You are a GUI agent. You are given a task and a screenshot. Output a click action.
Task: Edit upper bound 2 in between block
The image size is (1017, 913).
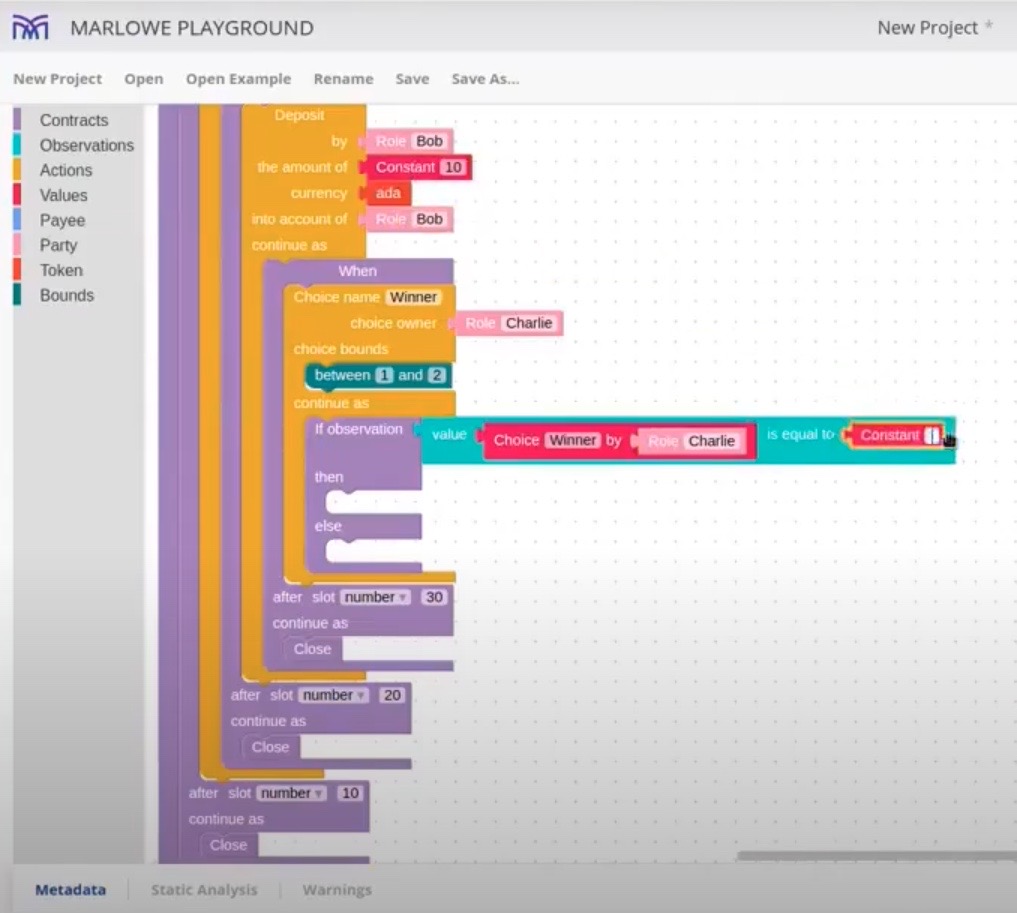pos(437,375)
